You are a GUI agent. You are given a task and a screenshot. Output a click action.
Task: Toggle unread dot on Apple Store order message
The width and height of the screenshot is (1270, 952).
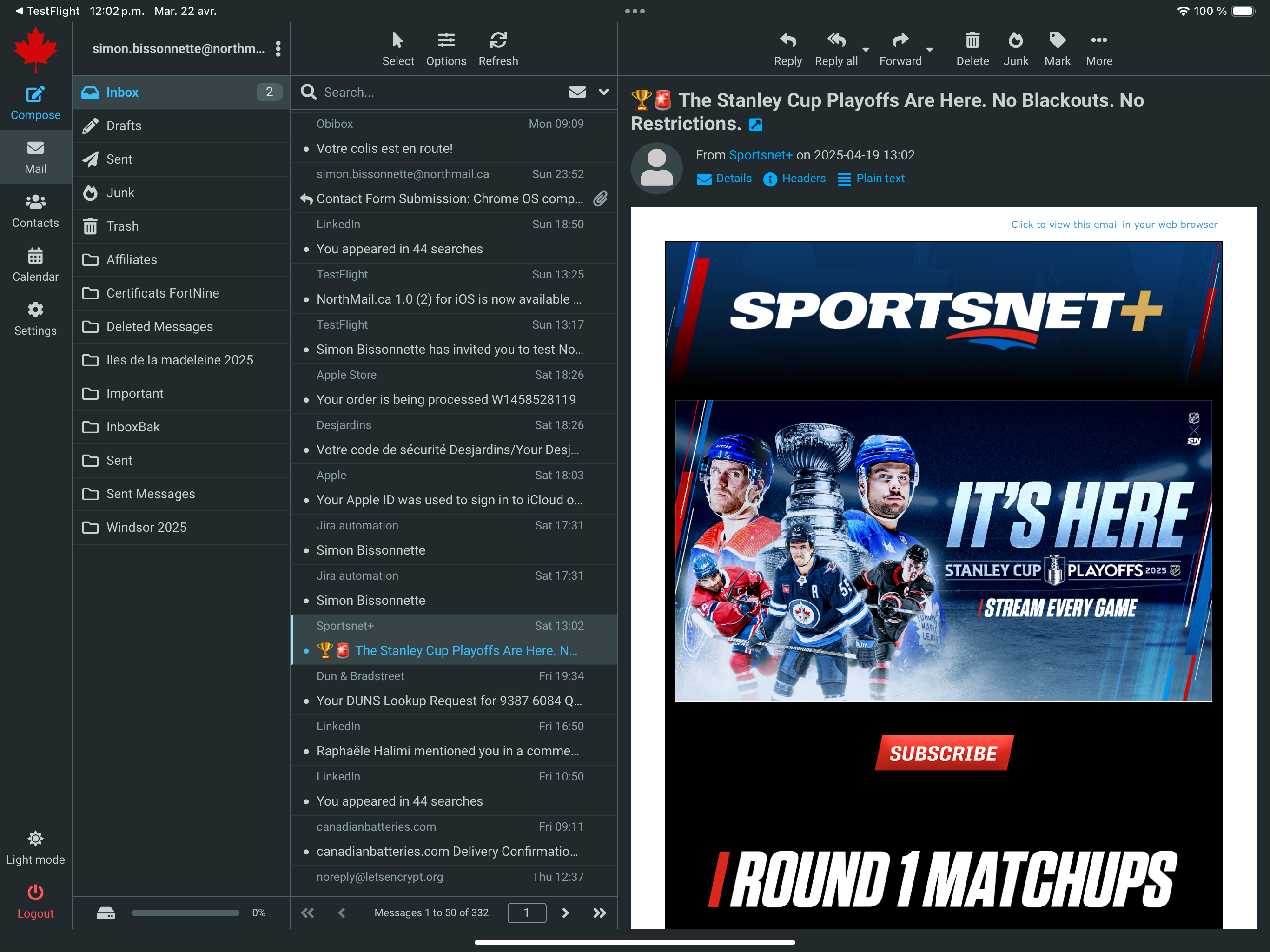(306, 400)
